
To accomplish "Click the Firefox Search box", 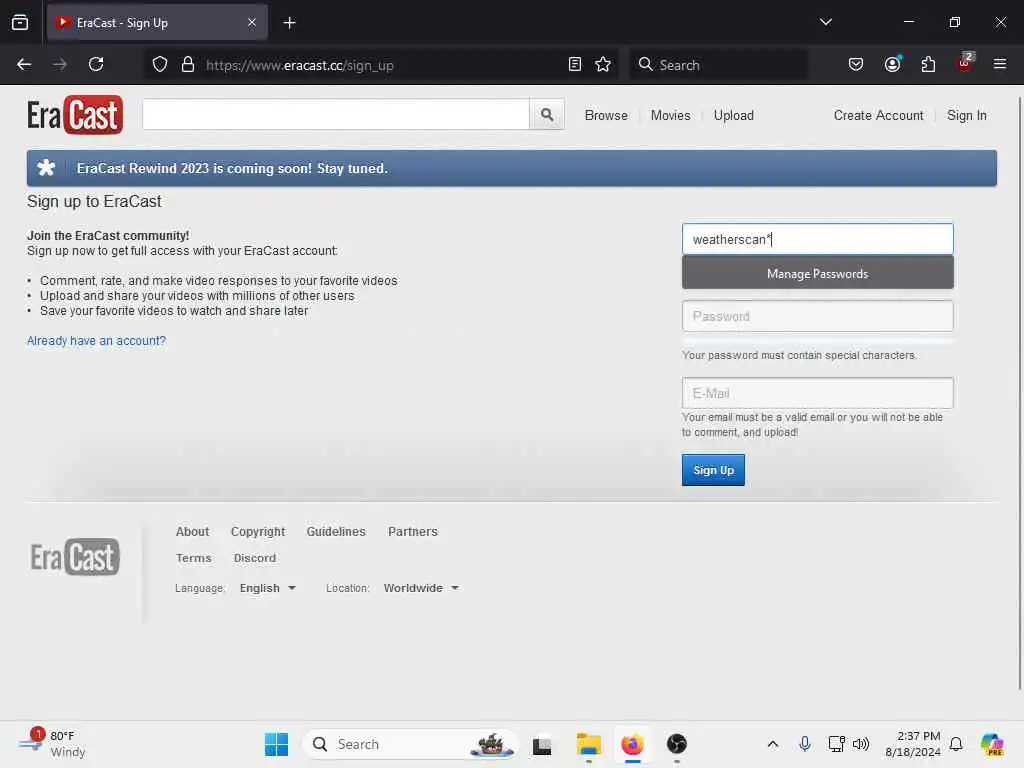I will [x=718, y=65].
